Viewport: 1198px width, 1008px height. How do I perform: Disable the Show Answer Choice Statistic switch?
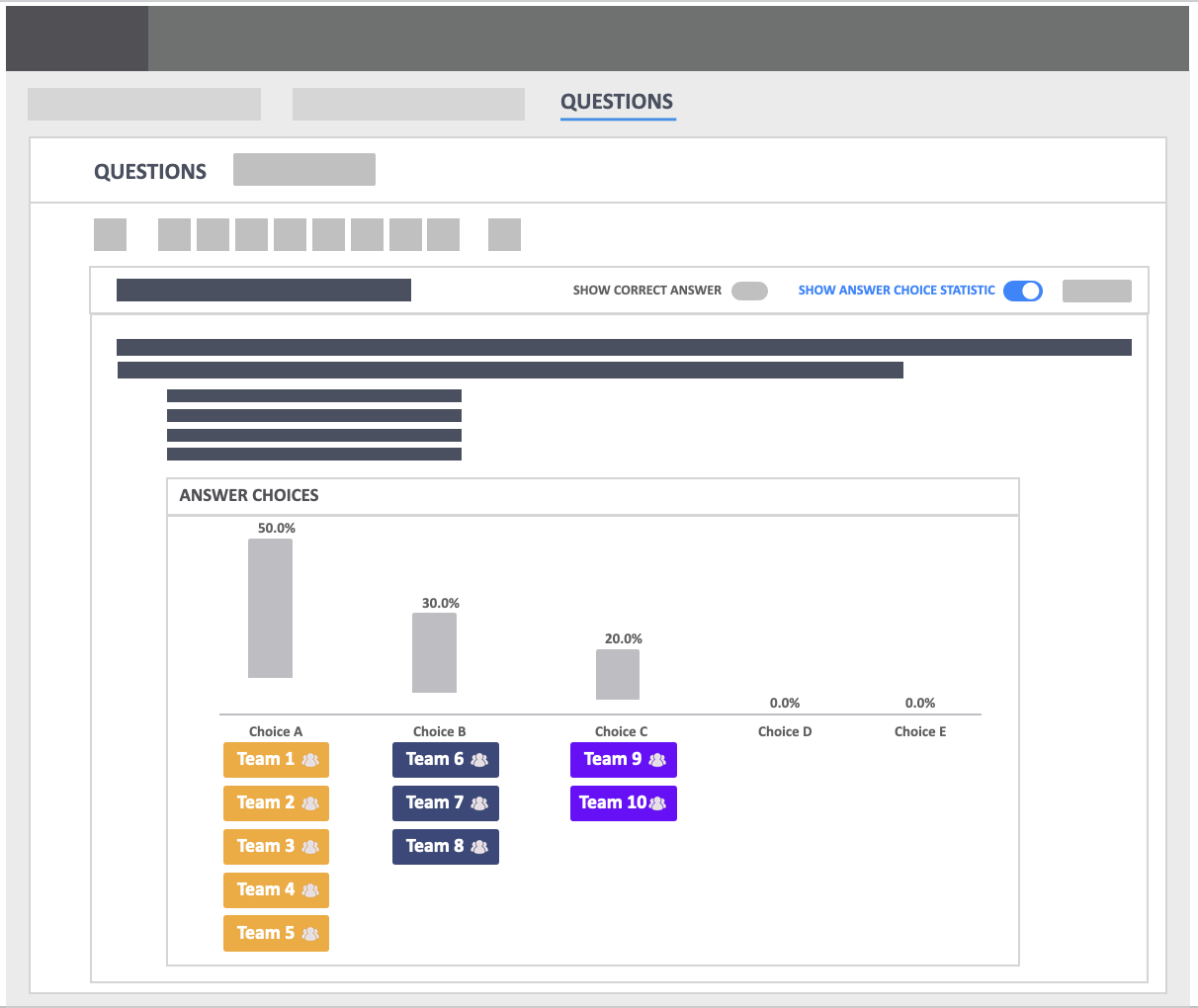[1023, 291]
